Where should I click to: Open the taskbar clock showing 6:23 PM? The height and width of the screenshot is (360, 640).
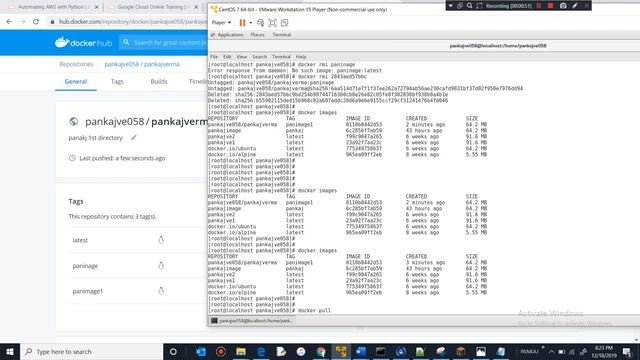click(604, 351)
